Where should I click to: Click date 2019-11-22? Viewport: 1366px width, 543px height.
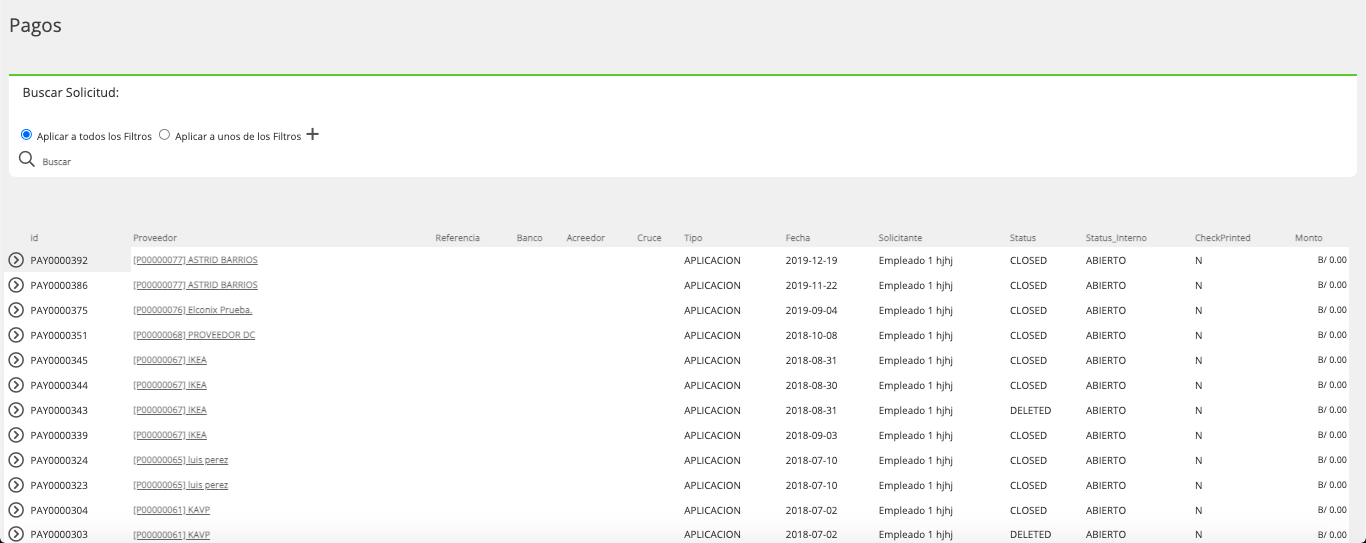812,285
